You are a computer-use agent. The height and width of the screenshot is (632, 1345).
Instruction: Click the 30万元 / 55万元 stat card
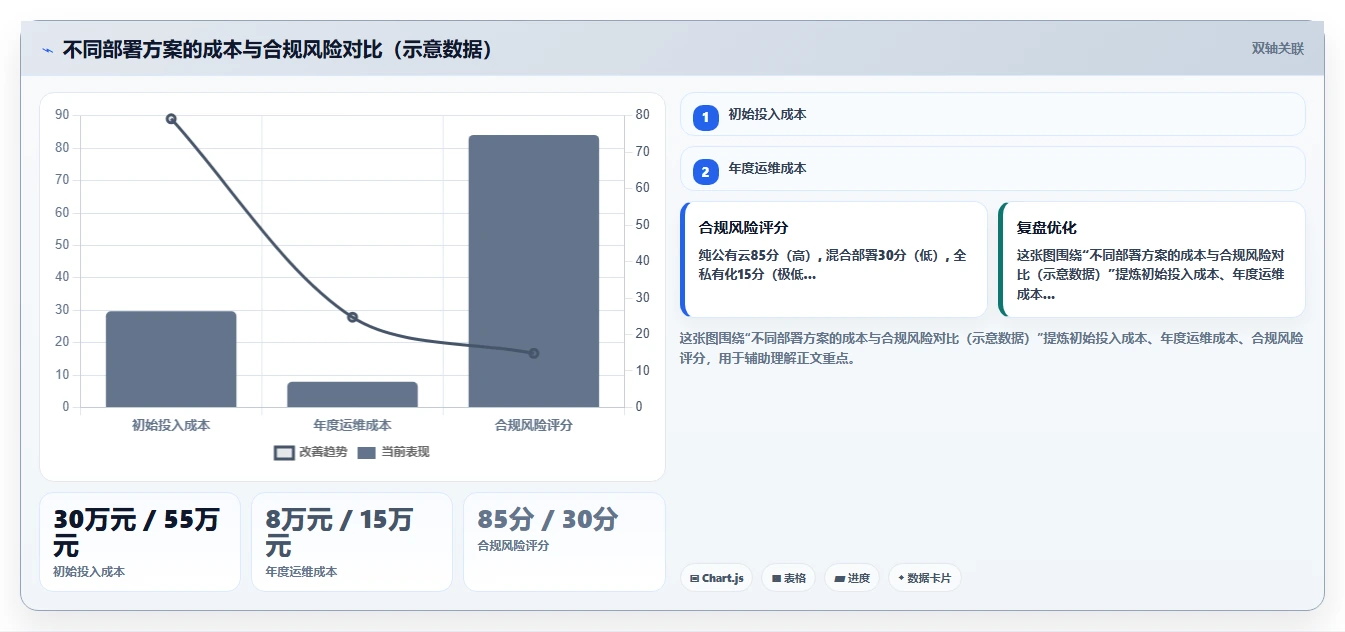[x=140, y=542]
